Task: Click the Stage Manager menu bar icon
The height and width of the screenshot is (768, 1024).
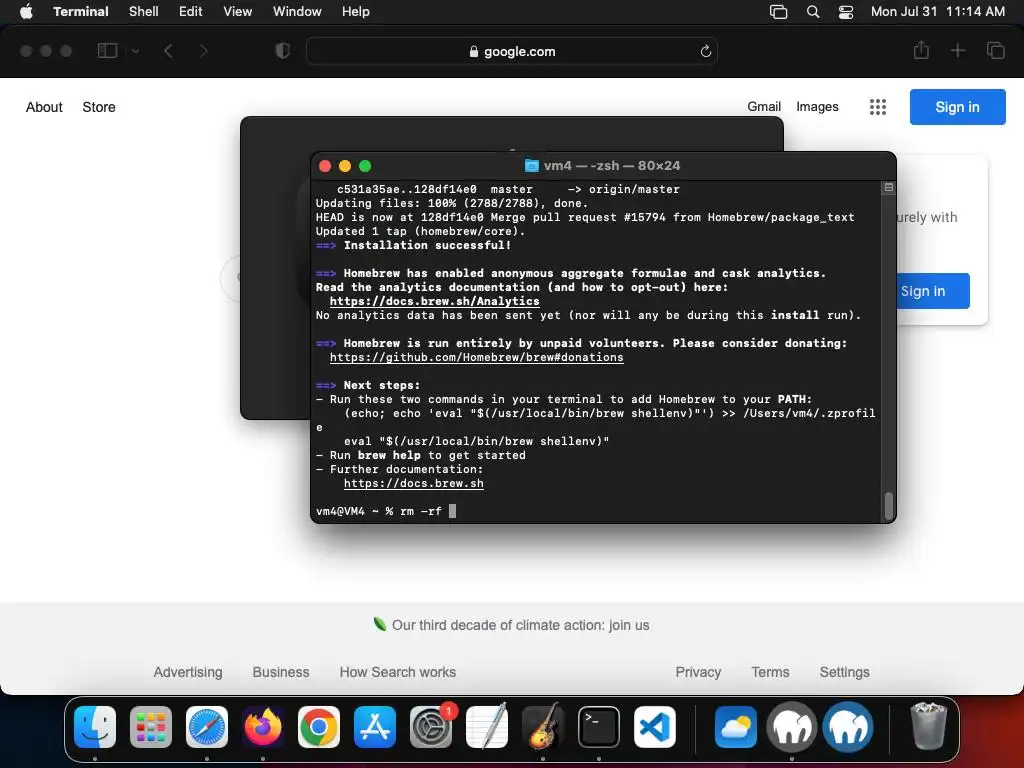Action: (778, 11)
